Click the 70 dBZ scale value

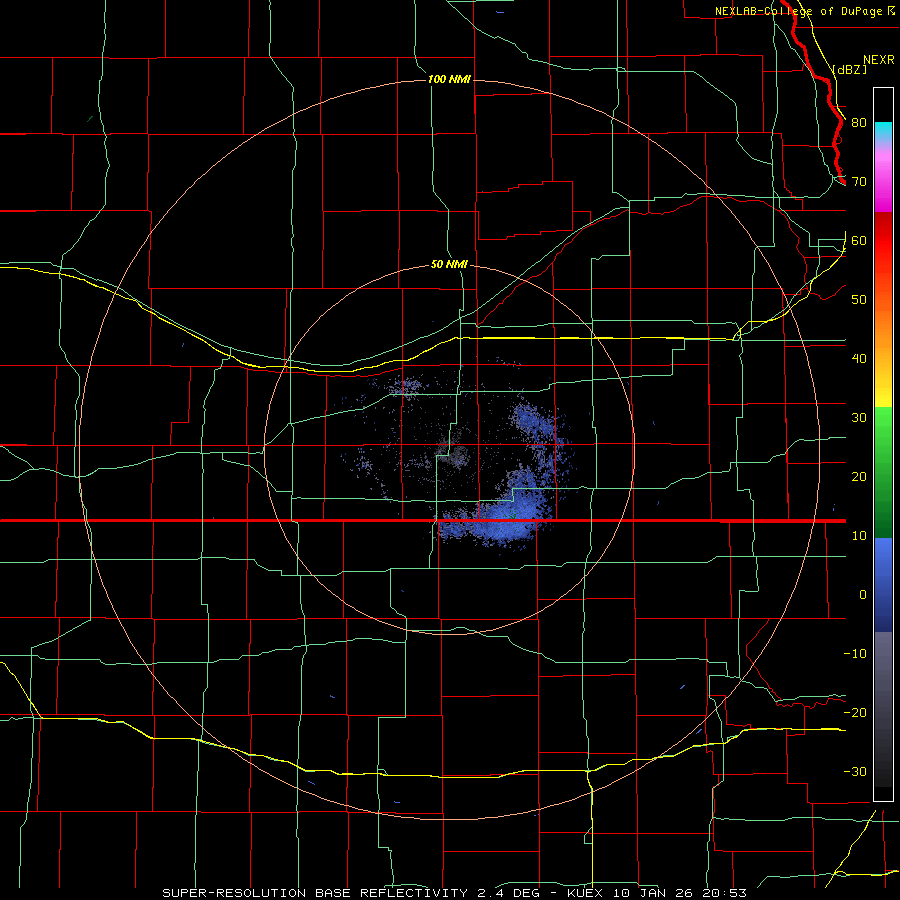[859, 182]
